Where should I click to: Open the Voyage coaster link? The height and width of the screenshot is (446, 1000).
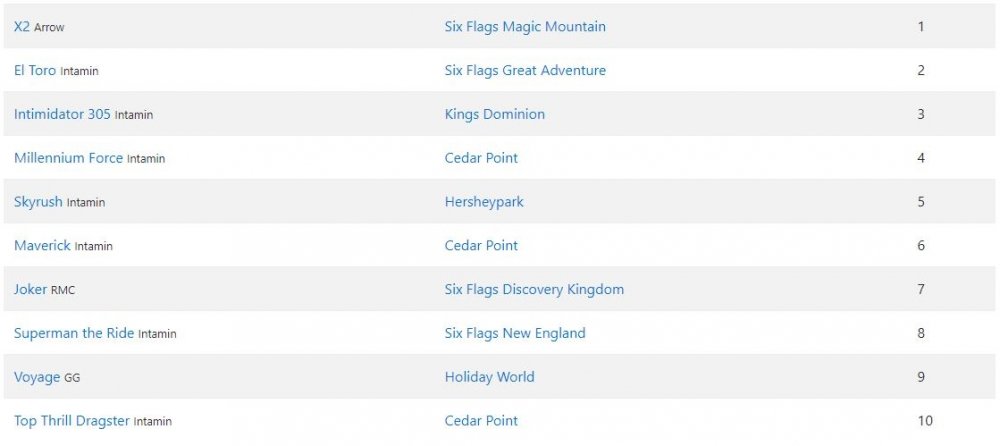coord(37,377)
